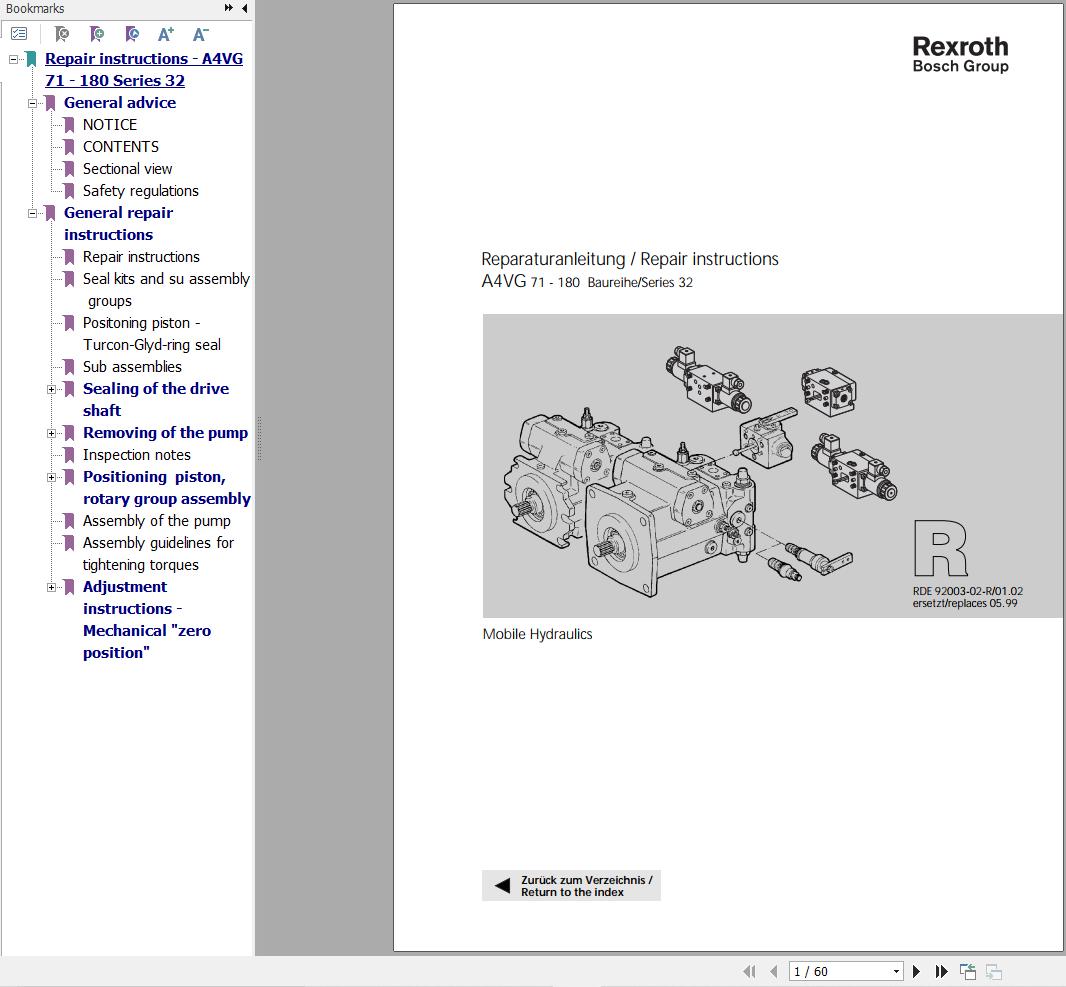Go to previous page arrow
Screen dimensions: 1066x987
774,971
